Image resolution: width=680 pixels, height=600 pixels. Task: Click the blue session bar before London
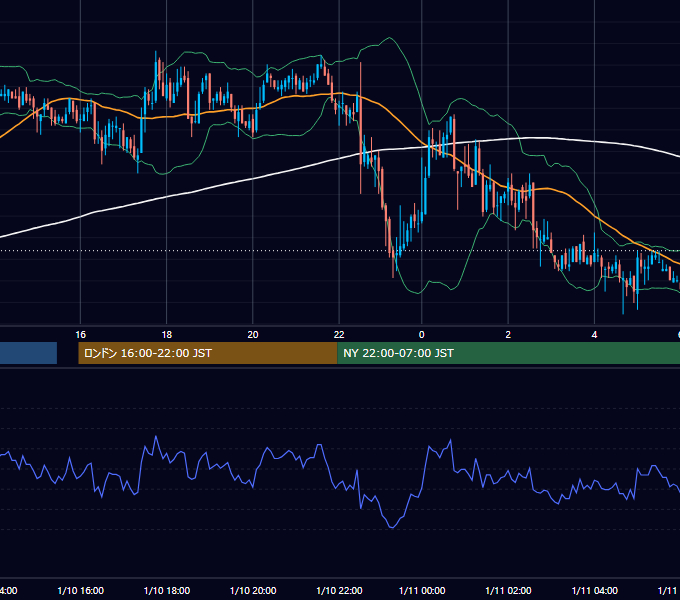[x=28, y=353]
